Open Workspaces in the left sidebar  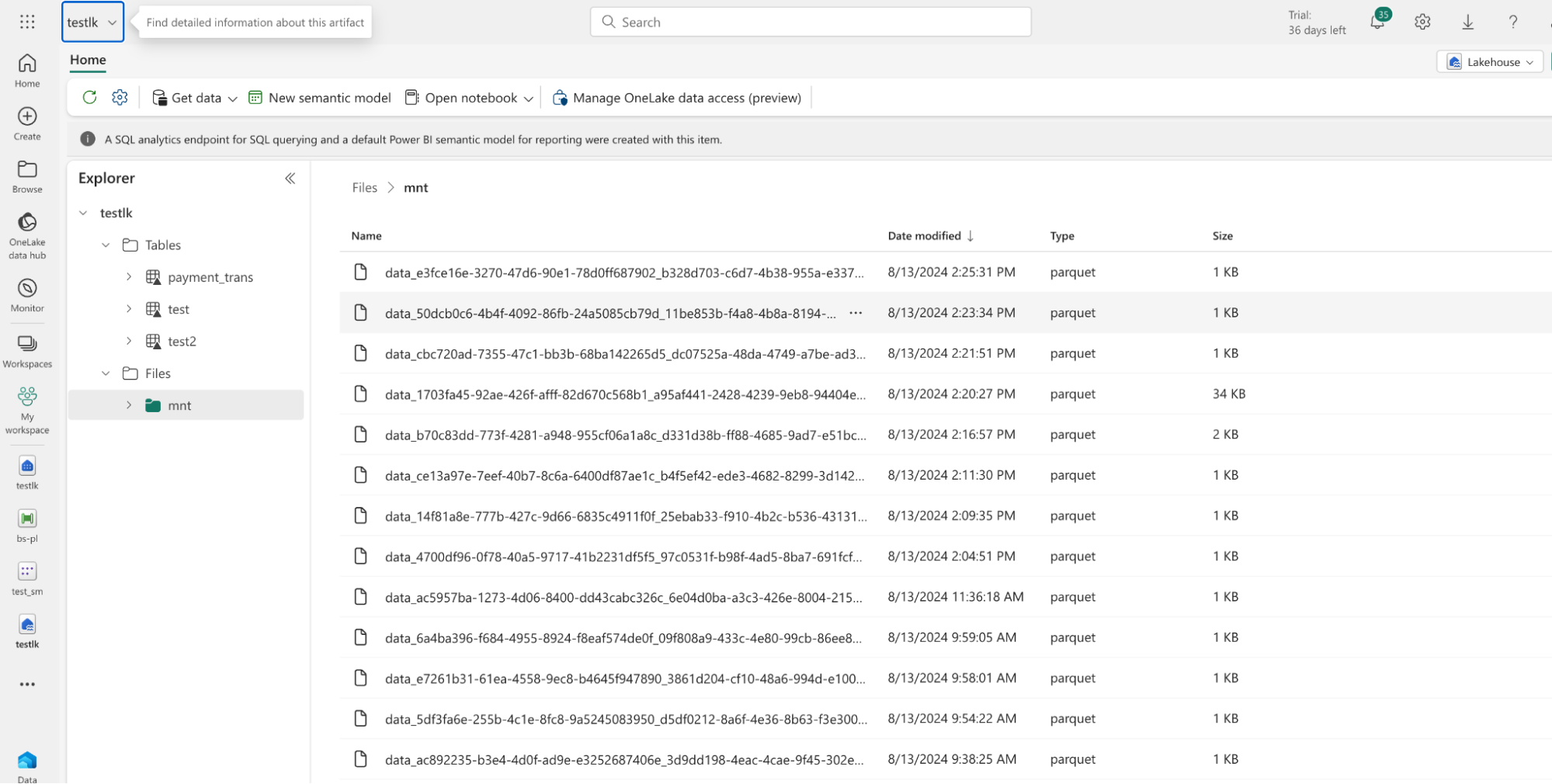point(27,351)
